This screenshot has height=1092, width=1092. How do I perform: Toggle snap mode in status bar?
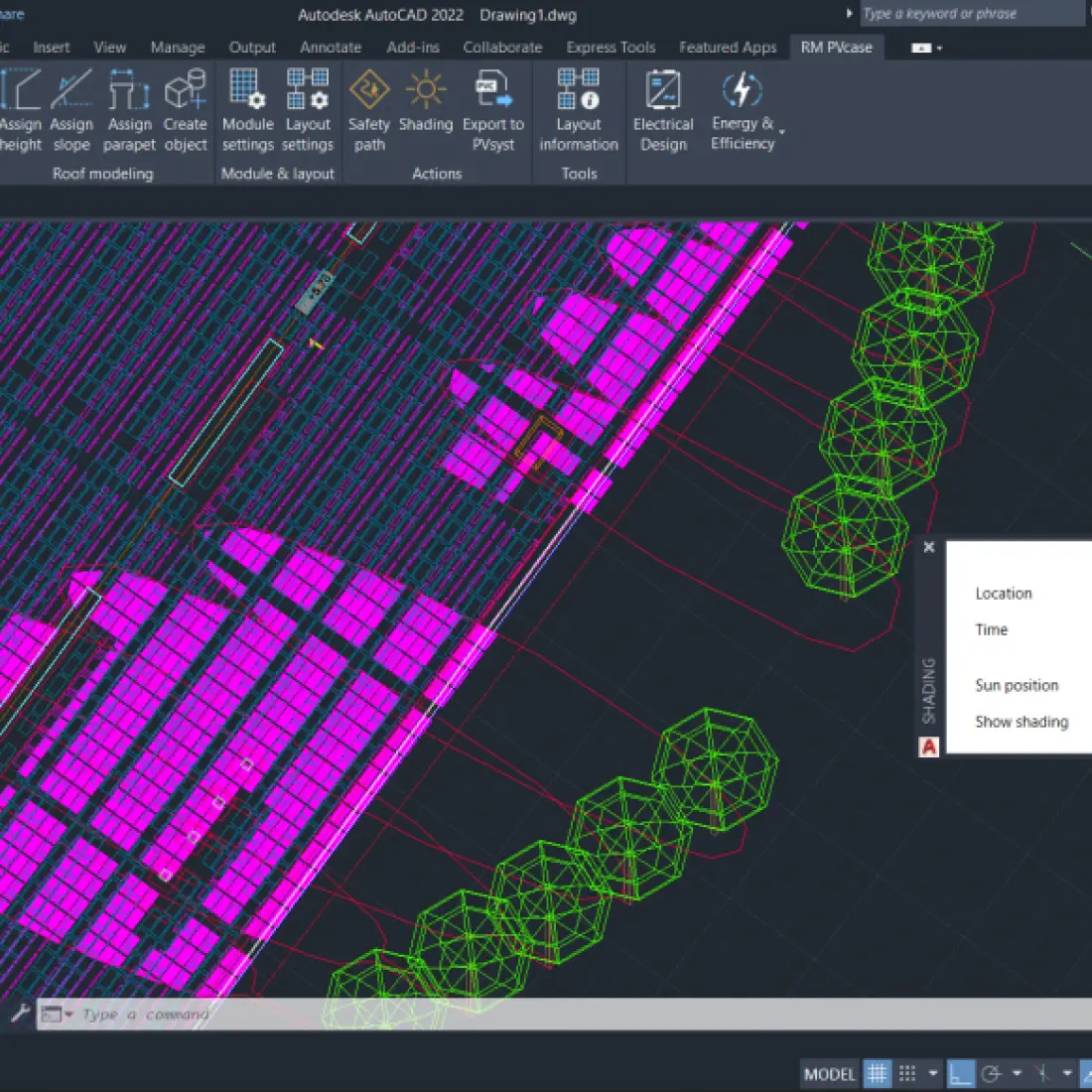[907, 1073]
